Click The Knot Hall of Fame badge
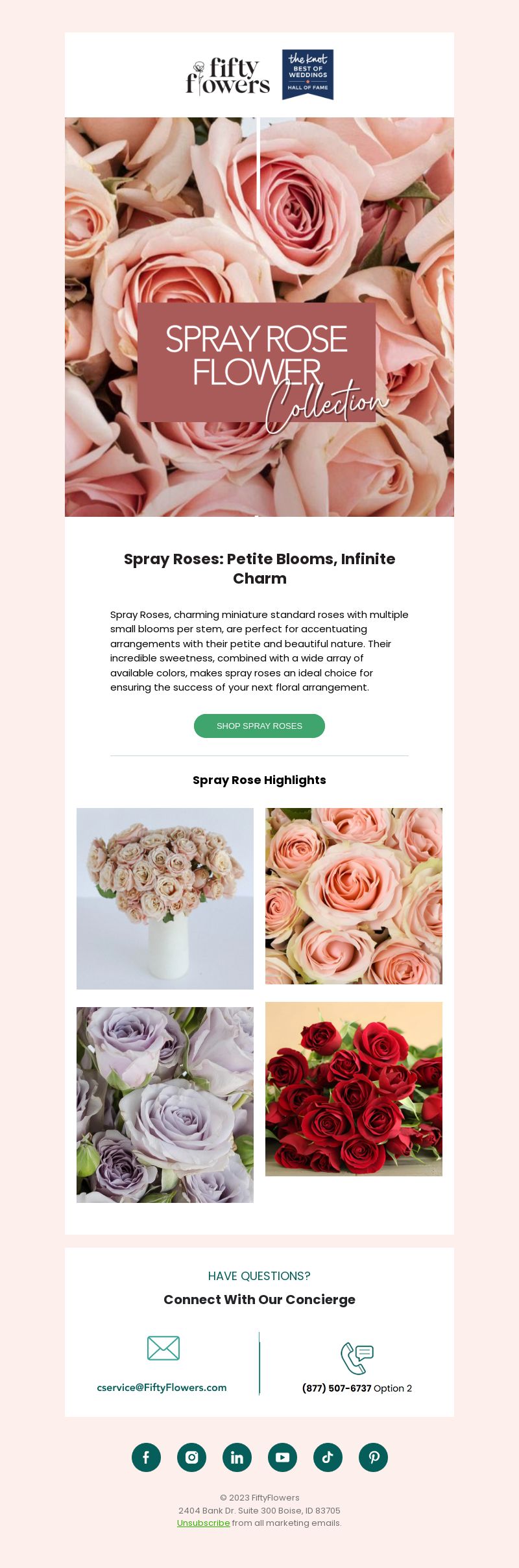The image size is (519, 1568). [x=308, y=75]
